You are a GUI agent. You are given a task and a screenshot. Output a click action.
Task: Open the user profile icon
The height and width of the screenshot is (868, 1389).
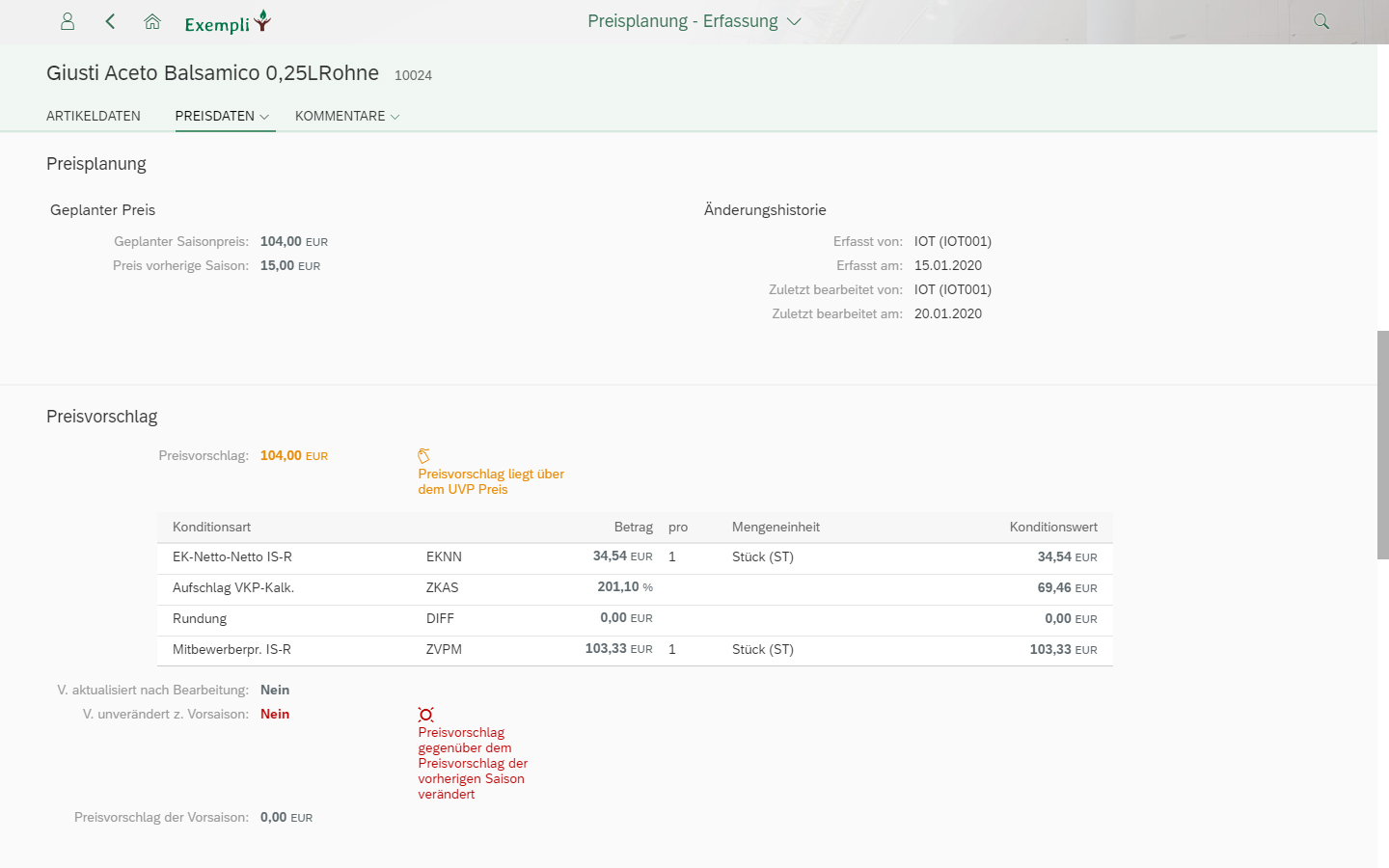coord(68,21)
